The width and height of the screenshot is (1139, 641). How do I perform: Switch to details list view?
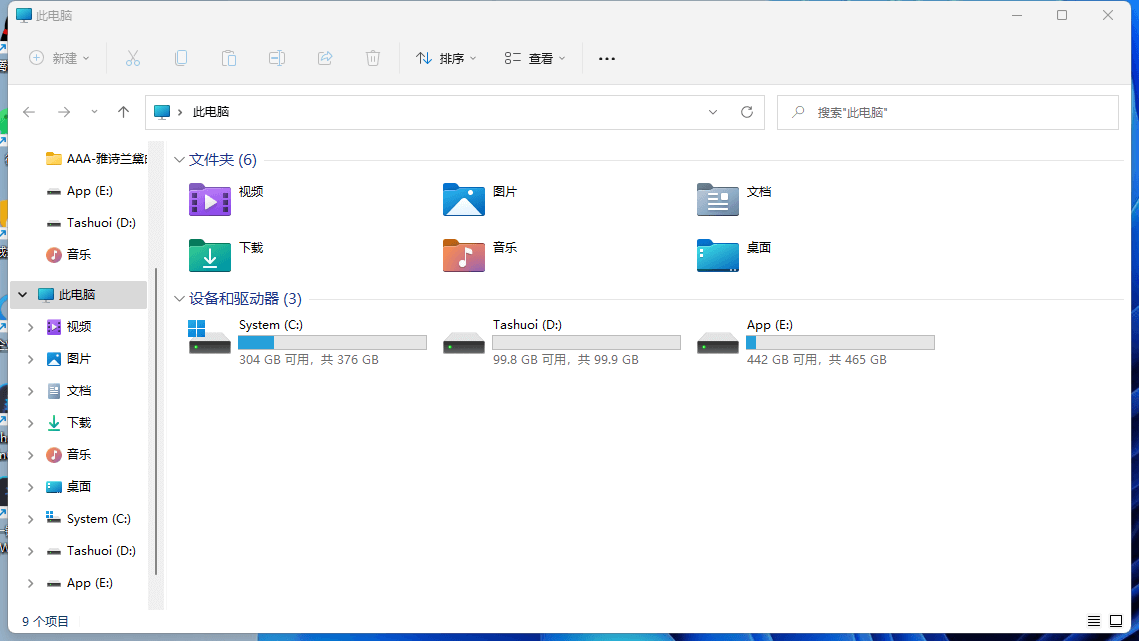pyautogui.click(x=1094, y=622)
